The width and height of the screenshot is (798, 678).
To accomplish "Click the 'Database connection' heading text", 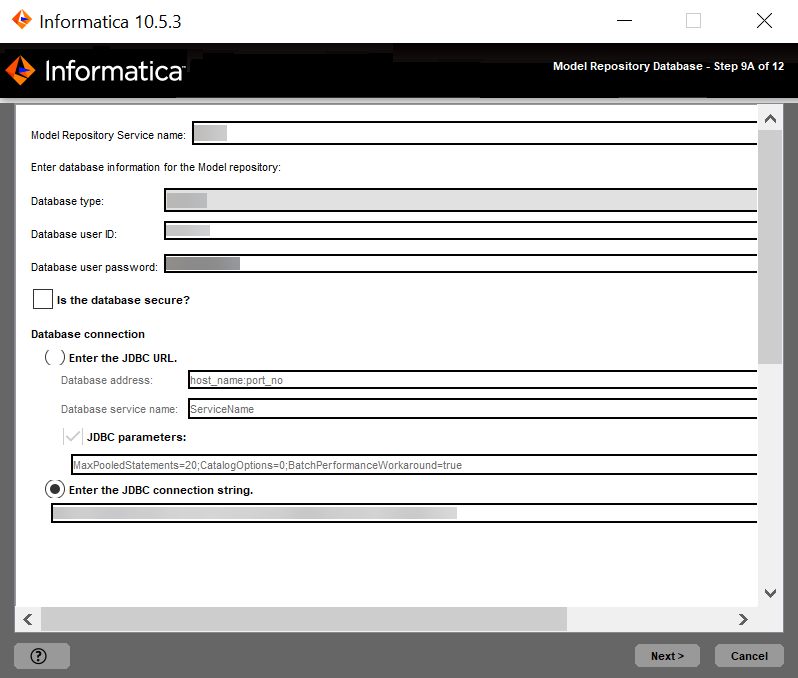I will pos(88,334).
